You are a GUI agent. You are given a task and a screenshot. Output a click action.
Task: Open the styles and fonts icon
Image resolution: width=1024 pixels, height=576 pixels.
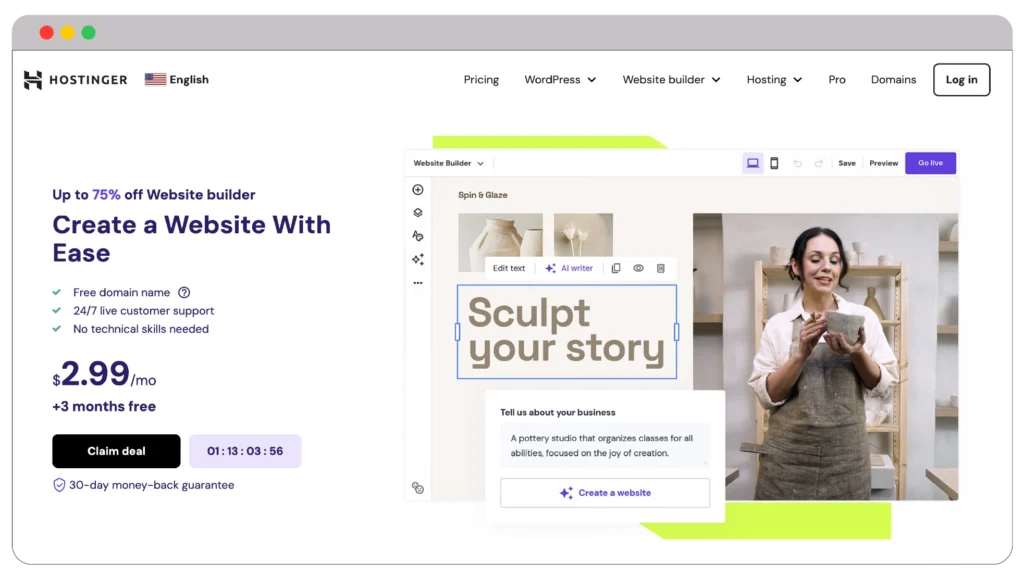point(418,236)
